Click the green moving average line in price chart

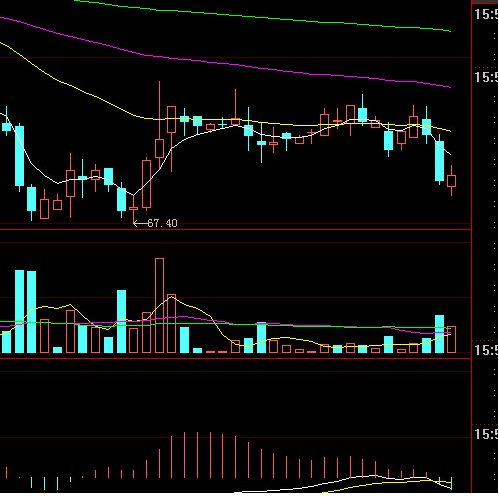(x=262, y=16)
